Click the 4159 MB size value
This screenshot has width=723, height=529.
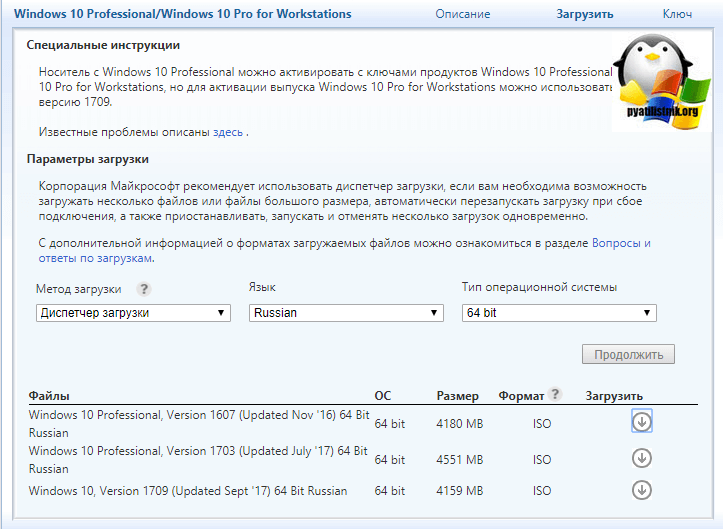click(x=460, y=491)
